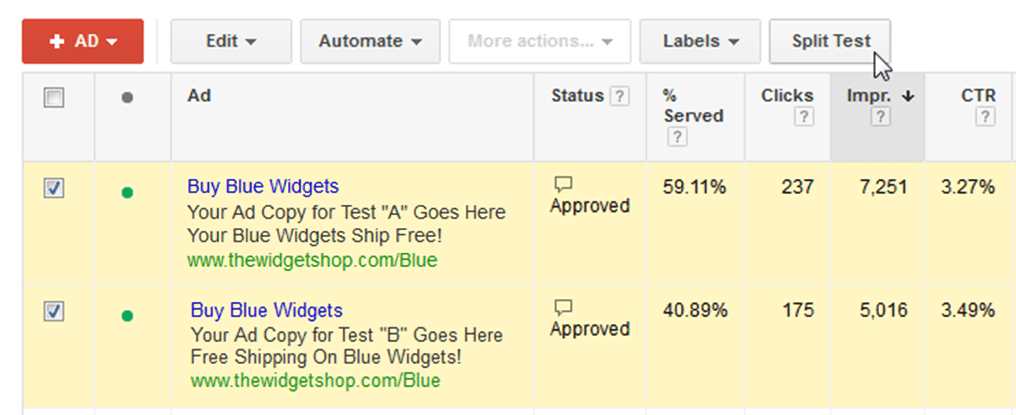The height and width of the screenshot is (415, 1016).
Task: Open the Edit dropdown menu
Action: (231, 42)
